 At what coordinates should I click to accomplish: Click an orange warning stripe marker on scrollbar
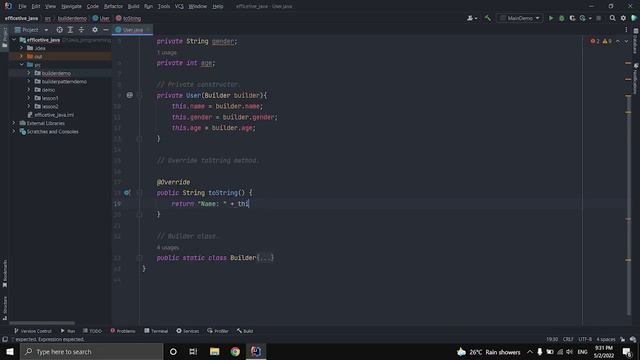pos(628,63)
